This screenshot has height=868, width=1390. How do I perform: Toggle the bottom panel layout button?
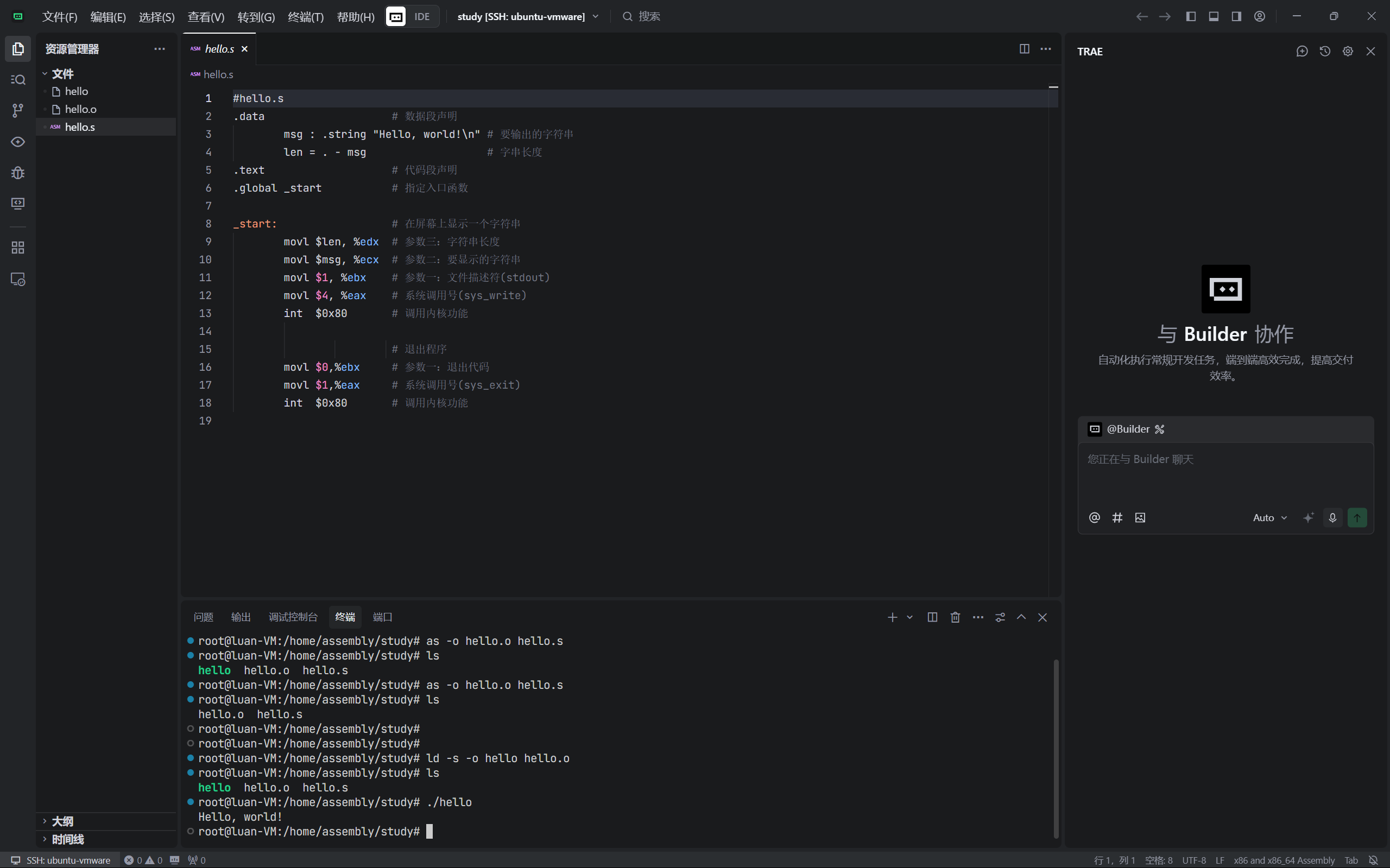point(1213,16)
